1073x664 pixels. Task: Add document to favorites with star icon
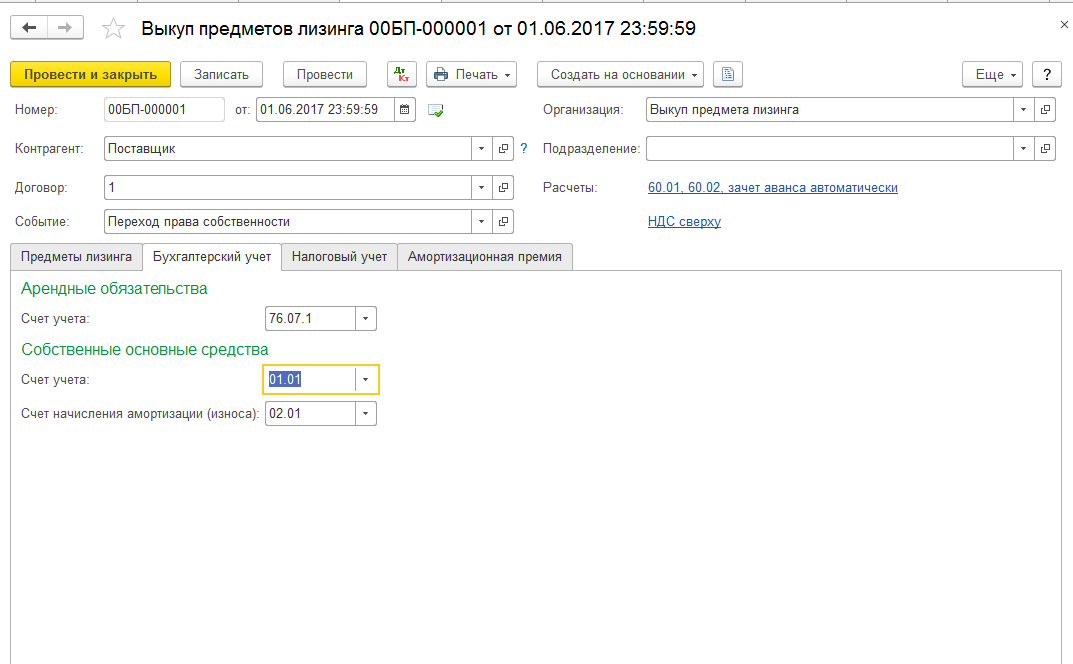[x=114, y=29]
